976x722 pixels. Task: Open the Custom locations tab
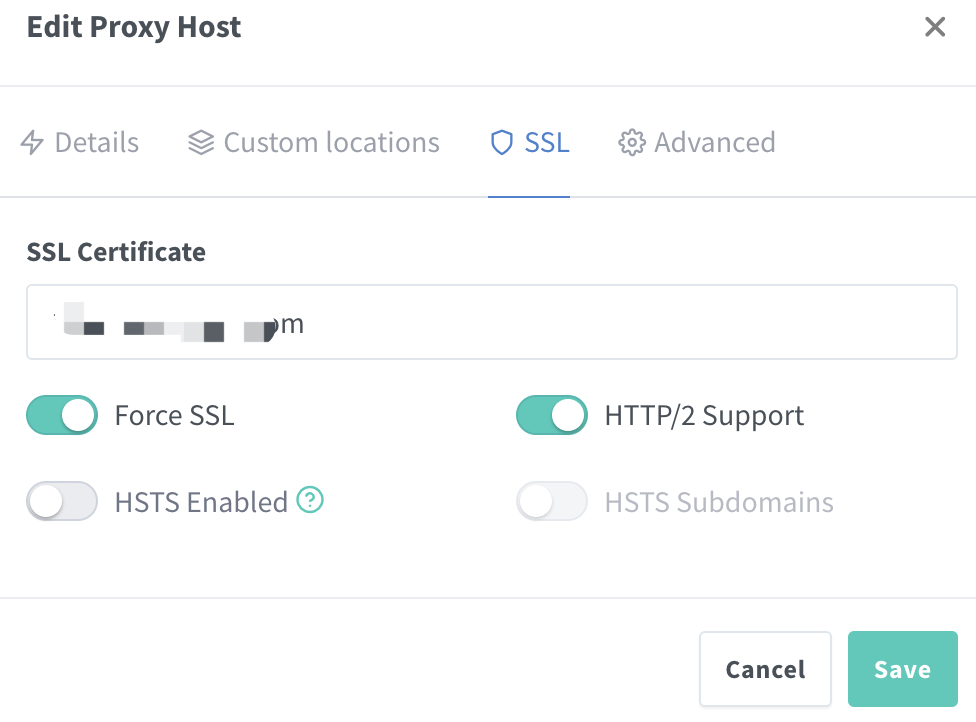314,143
